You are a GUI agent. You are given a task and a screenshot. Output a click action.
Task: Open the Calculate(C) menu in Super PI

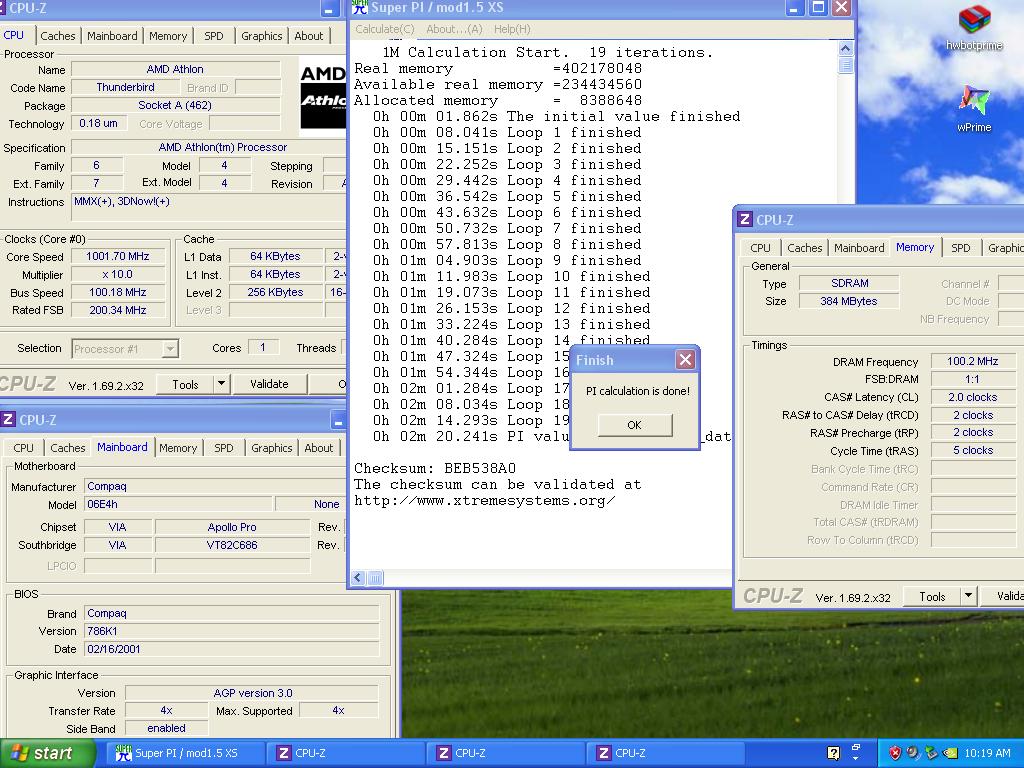(x=385, y=29)
